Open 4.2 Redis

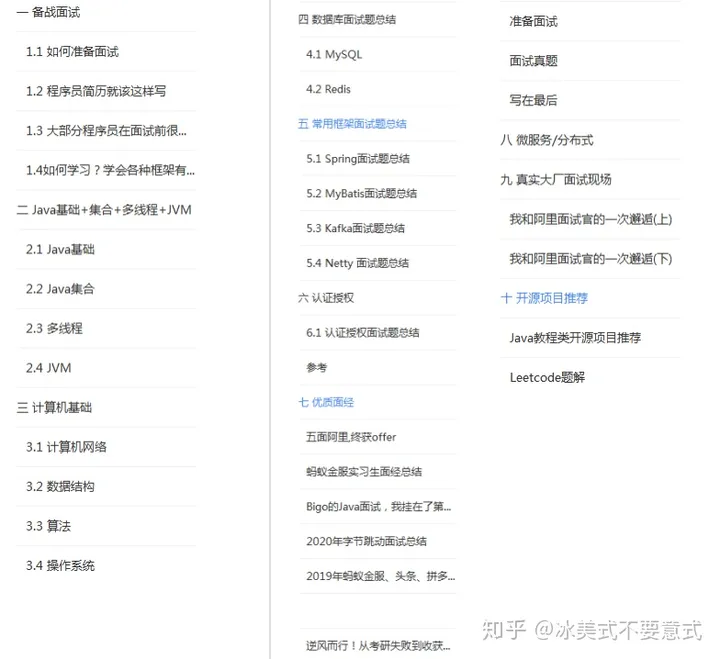(328, 89)
